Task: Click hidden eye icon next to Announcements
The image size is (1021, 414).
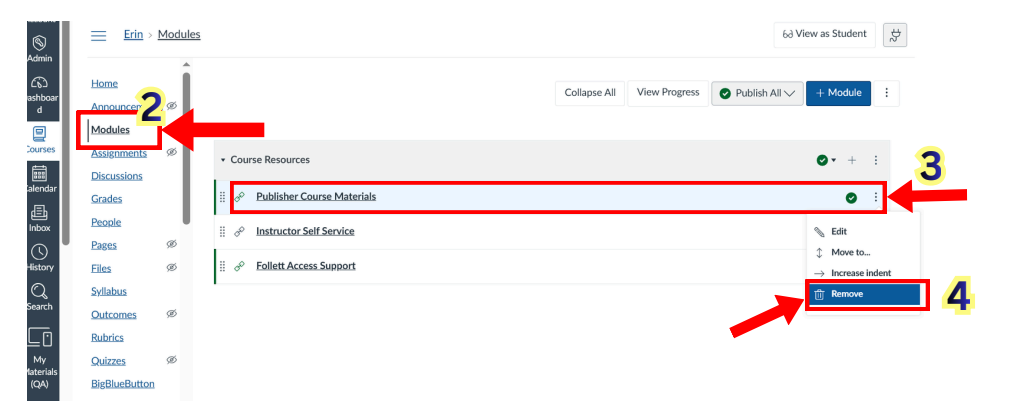Action: (x=171, y=105)
